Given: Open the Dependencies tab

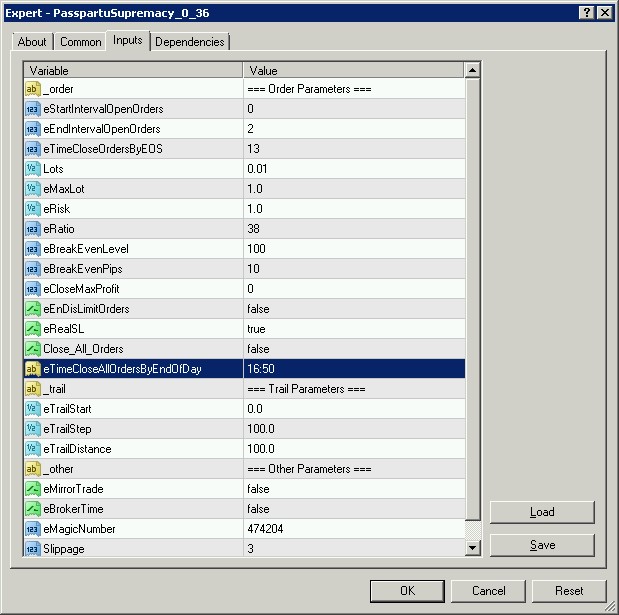Looking at the screenshot, I should (189, 42).
